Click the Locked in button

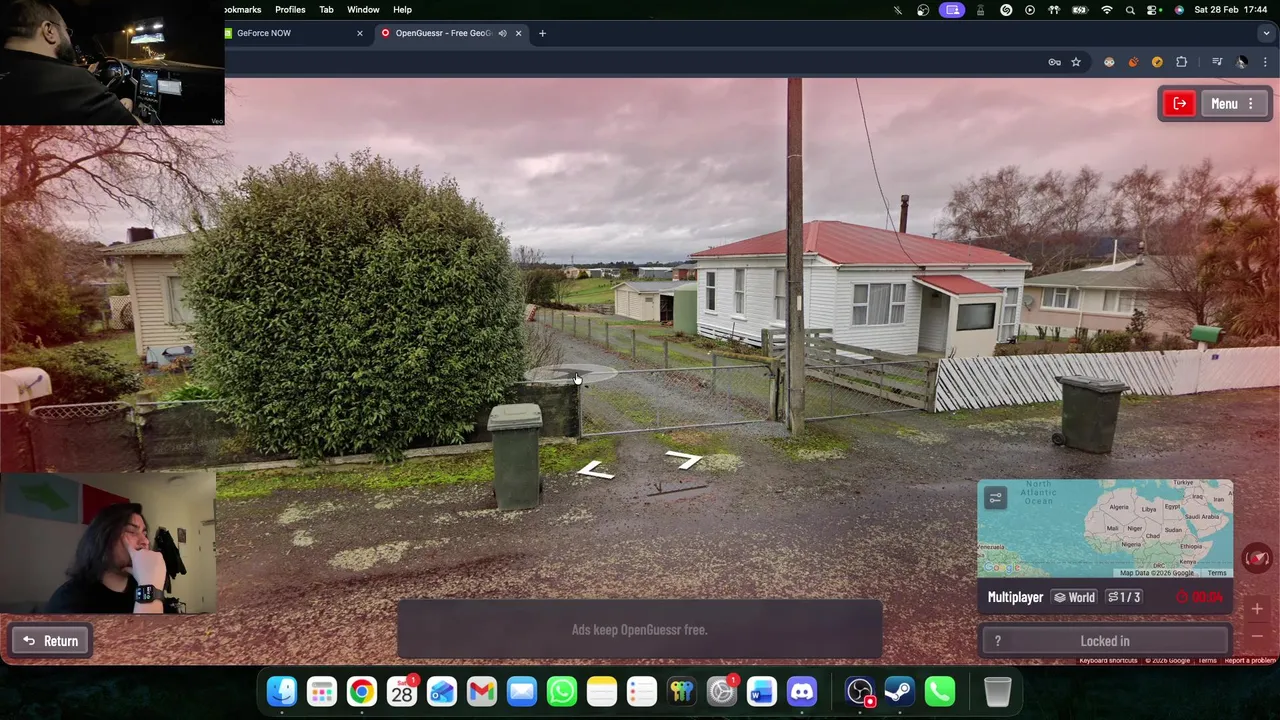coord(1104,641)
